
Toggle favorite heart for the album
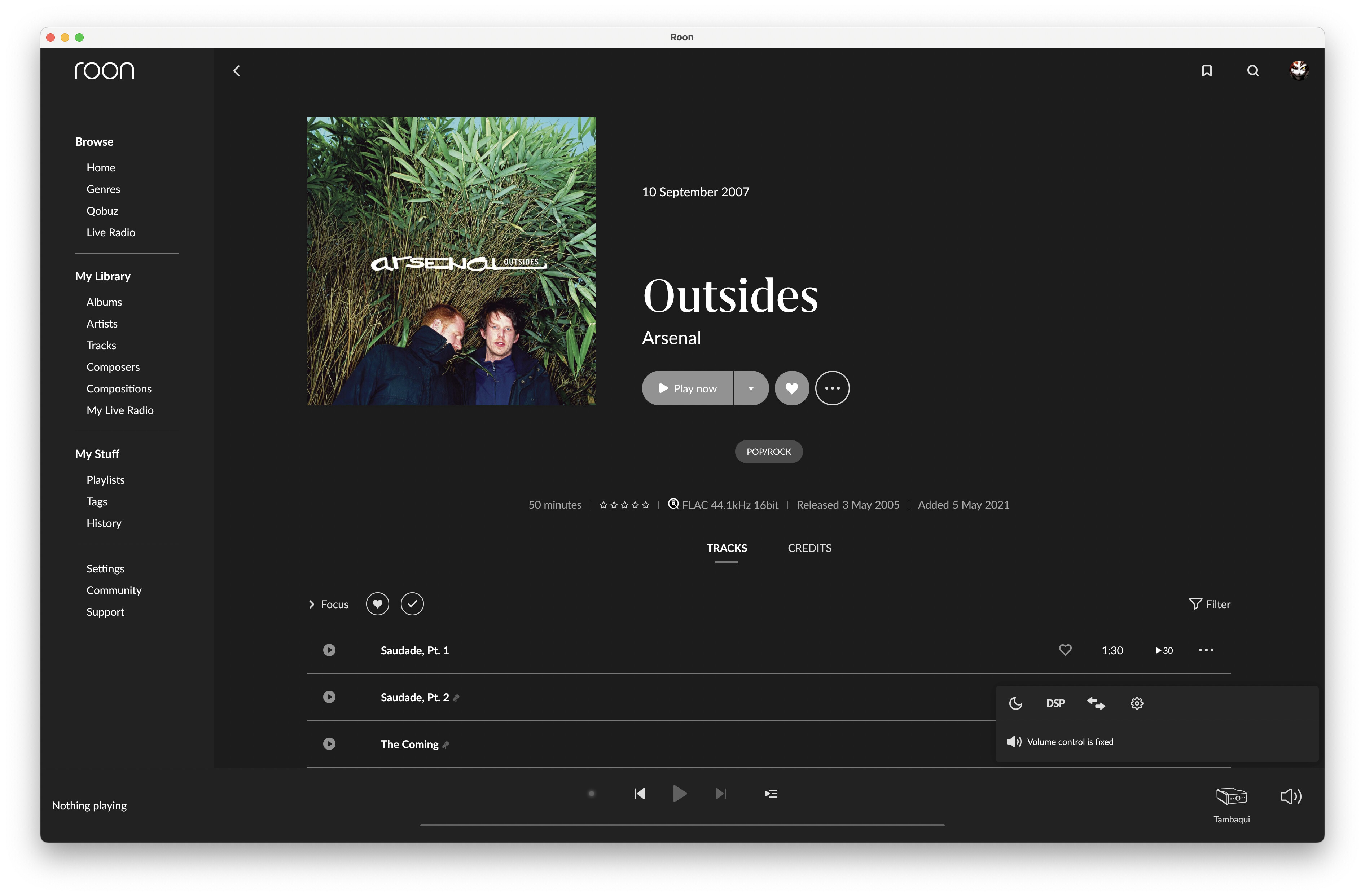[x=791, y=388]
